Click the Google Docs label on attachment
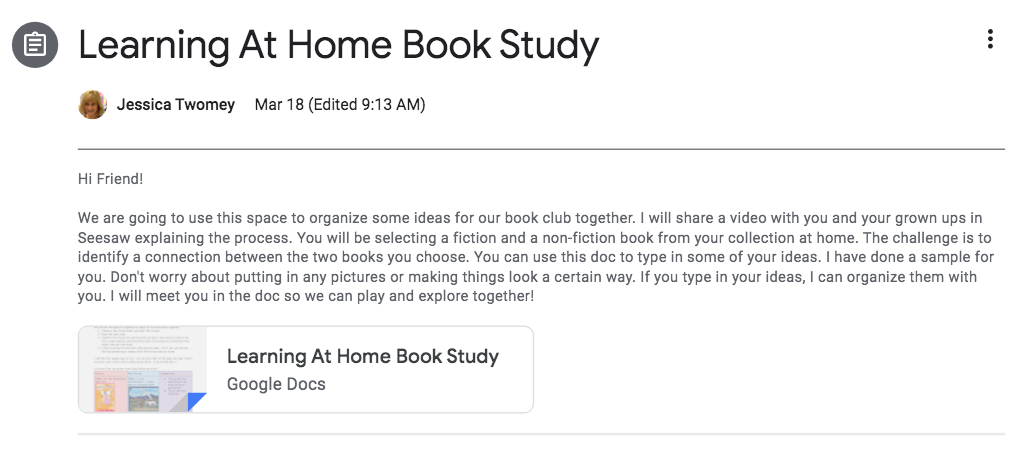The height and width of the screenshot is (449, 1018). (276, 384)
